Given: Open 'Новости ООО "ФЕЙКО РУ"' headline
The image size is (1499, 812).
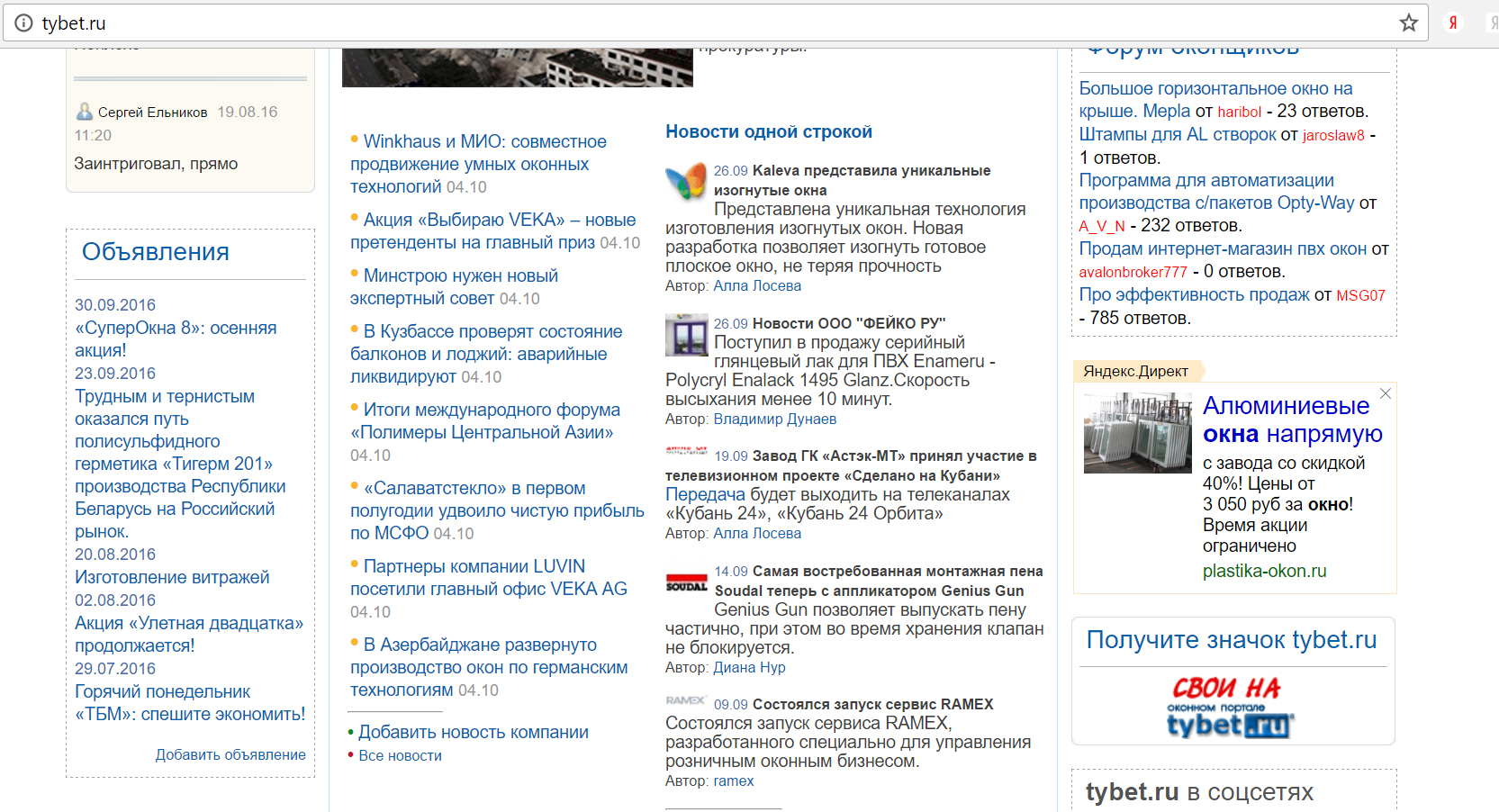Looking at the screenshot, I should click(x=849, y=323).
